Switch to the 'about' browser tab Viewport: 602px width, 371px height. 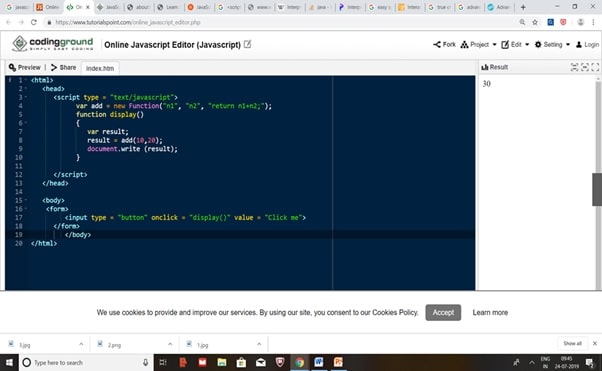pos(139,7)
